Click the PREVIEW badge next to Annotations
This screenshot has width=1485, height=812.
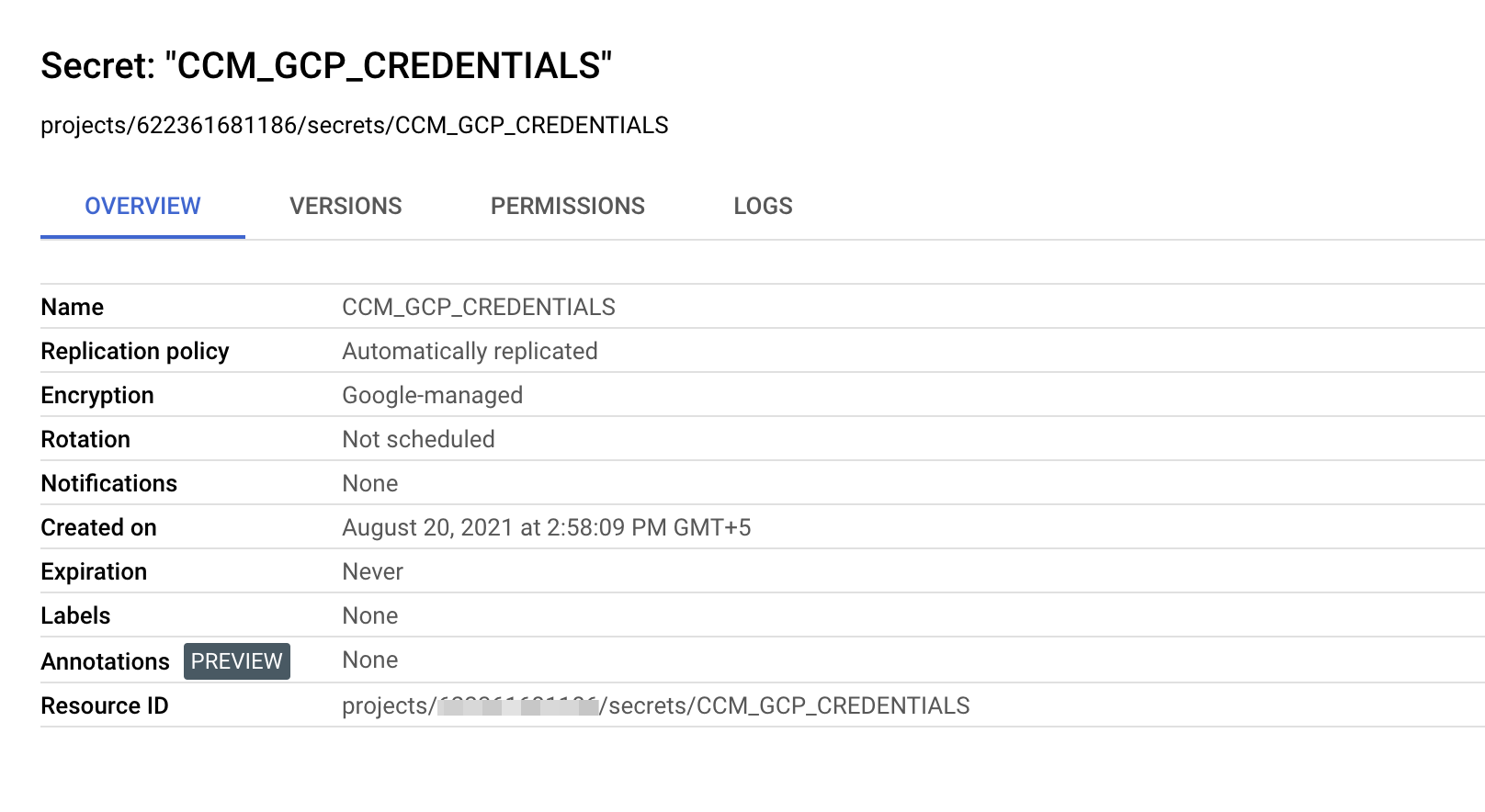[x=237, y=661]
